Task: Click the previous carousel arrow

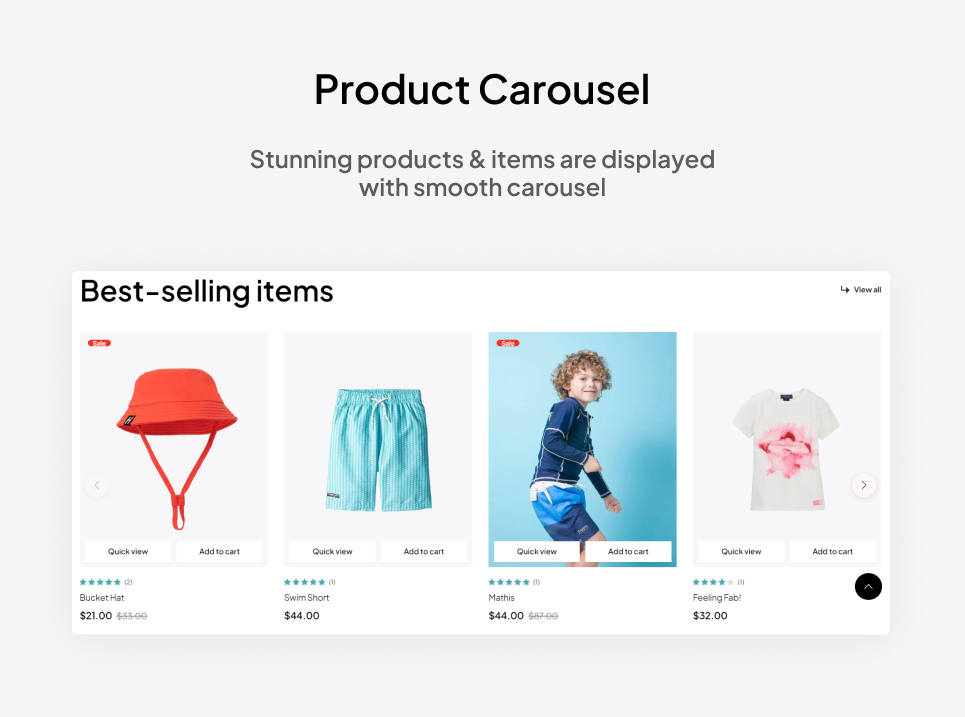Action: pos(97,485)
